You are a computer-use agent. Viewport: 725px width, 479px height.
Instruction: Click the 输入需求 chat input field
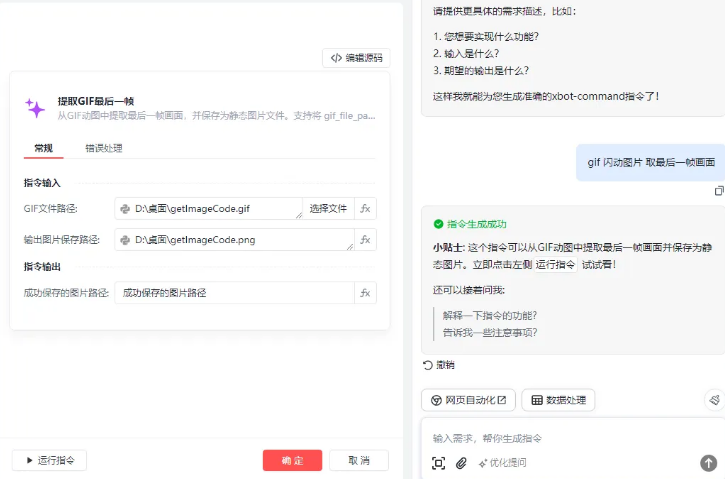pyautogui.click(x=569, y=438)
